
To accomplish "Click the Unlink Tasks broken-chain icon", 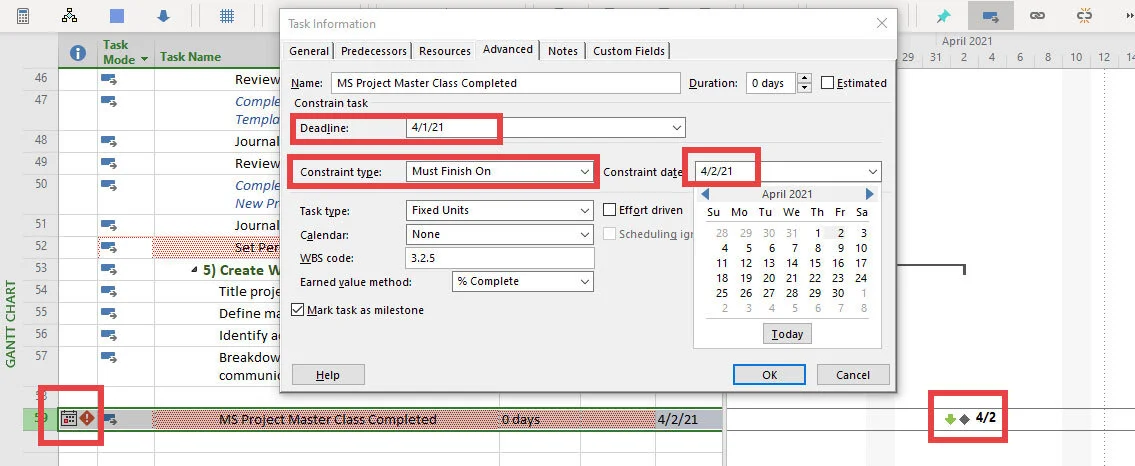I will [x=1084, y=16].
